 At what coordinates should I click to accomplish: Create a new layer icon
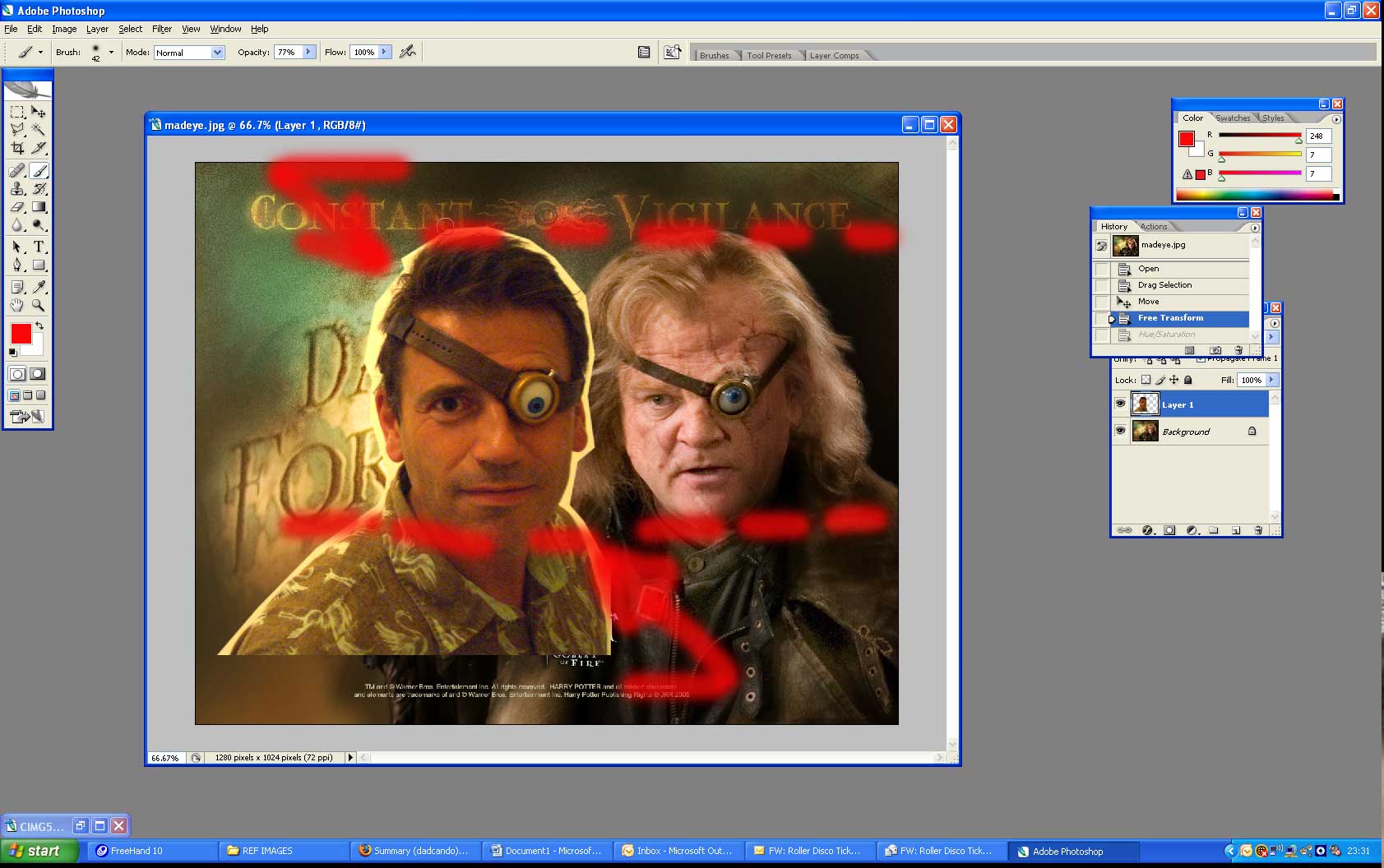coord(1236,530)
